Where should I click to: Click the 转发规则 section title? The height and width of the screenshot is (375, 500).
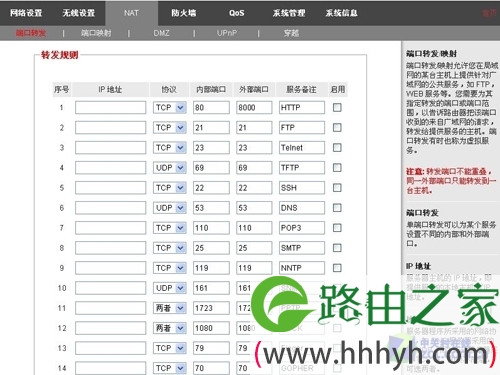pyautogui.click(x=60, y=55)
